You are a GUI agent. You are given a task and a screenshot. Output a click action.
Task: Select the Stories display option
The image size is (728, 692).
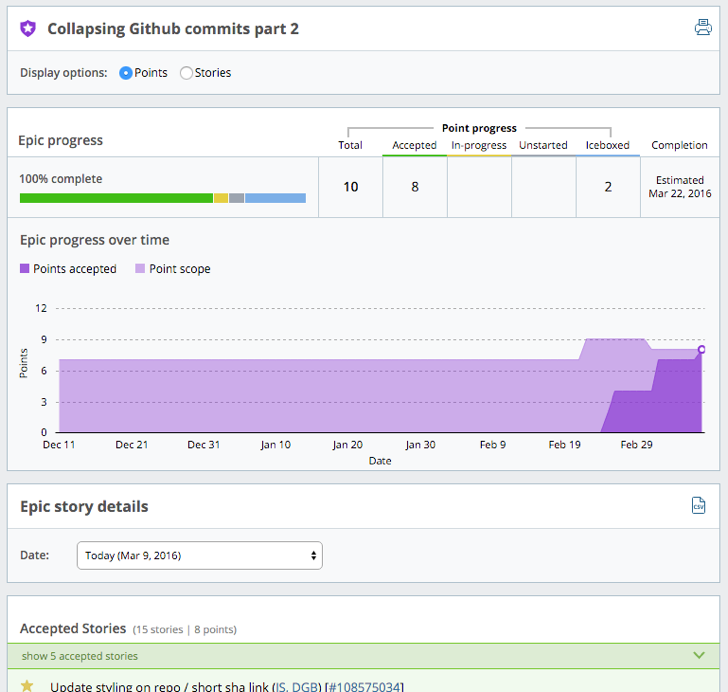tap(186, 73)
